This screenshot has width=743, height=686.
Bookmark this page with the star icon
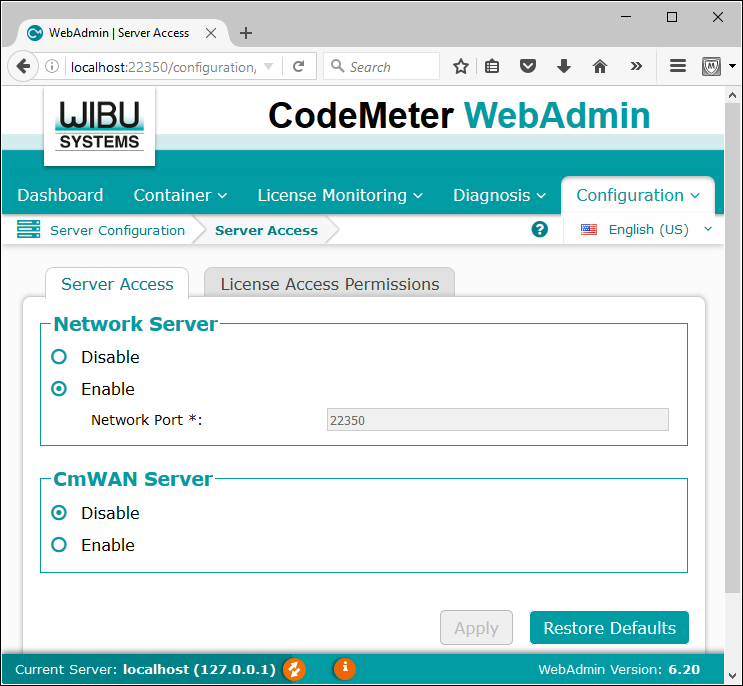[461, 66]
